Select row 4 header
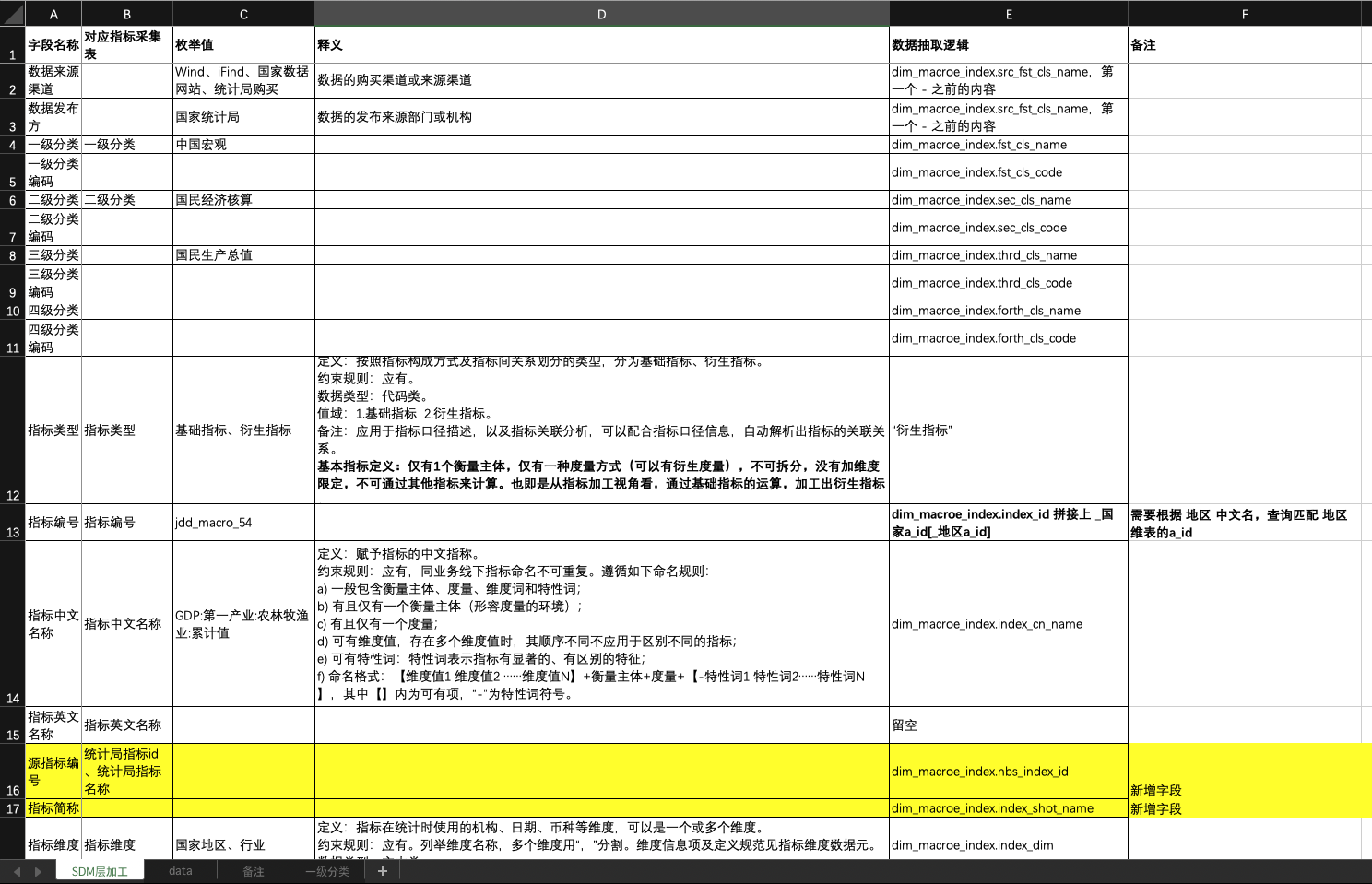 click(x=13, y=145)
